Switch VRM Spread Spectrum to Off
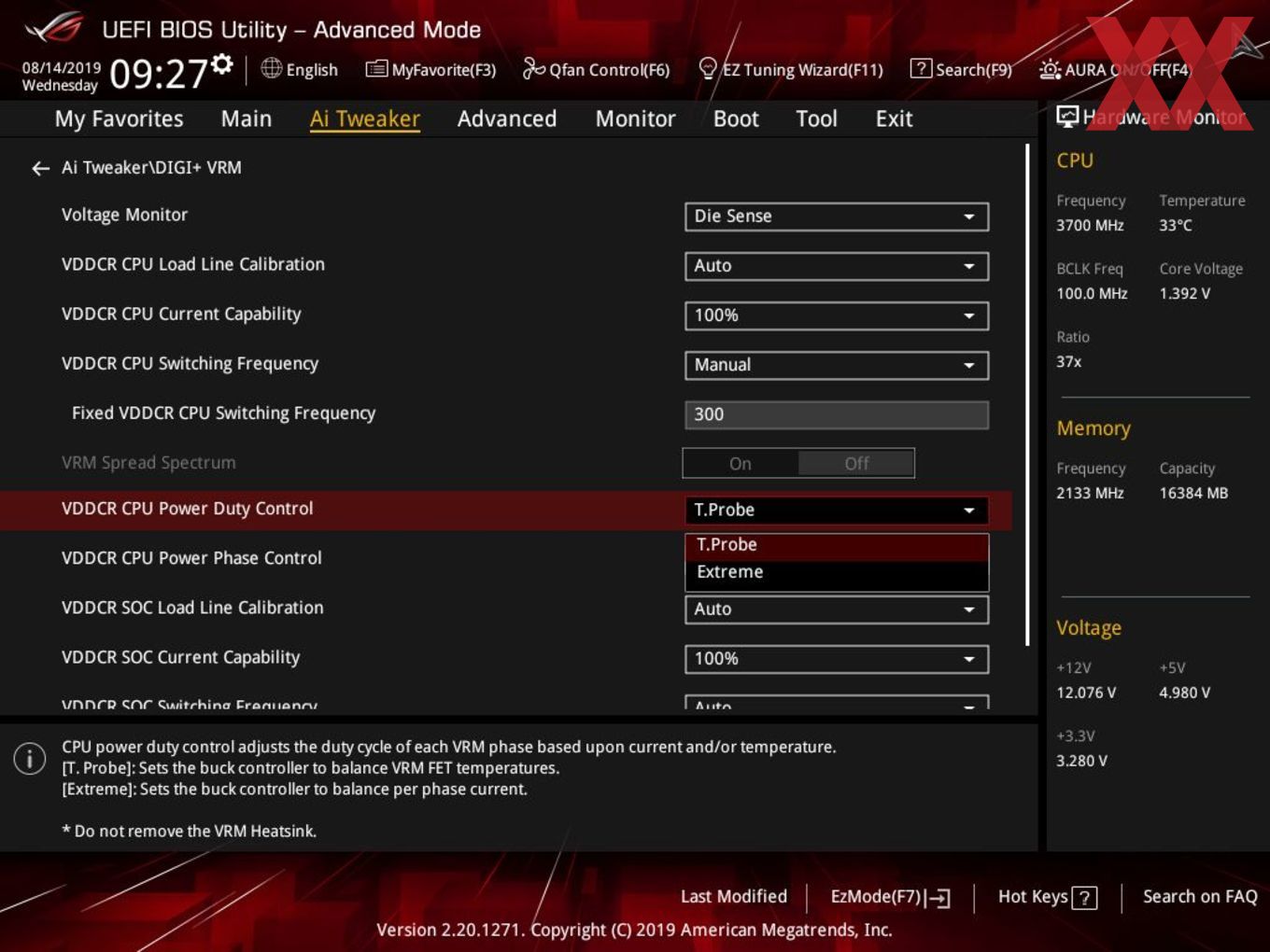This screenshot has height=952, width=1270. pyautogui.click(x=856, y=464)
